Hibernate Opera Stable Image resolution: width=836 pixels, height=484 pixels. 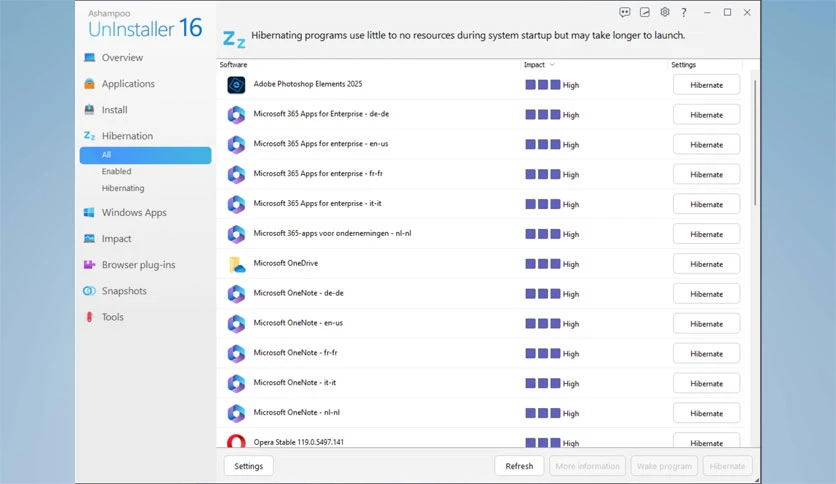coord(706,441)
